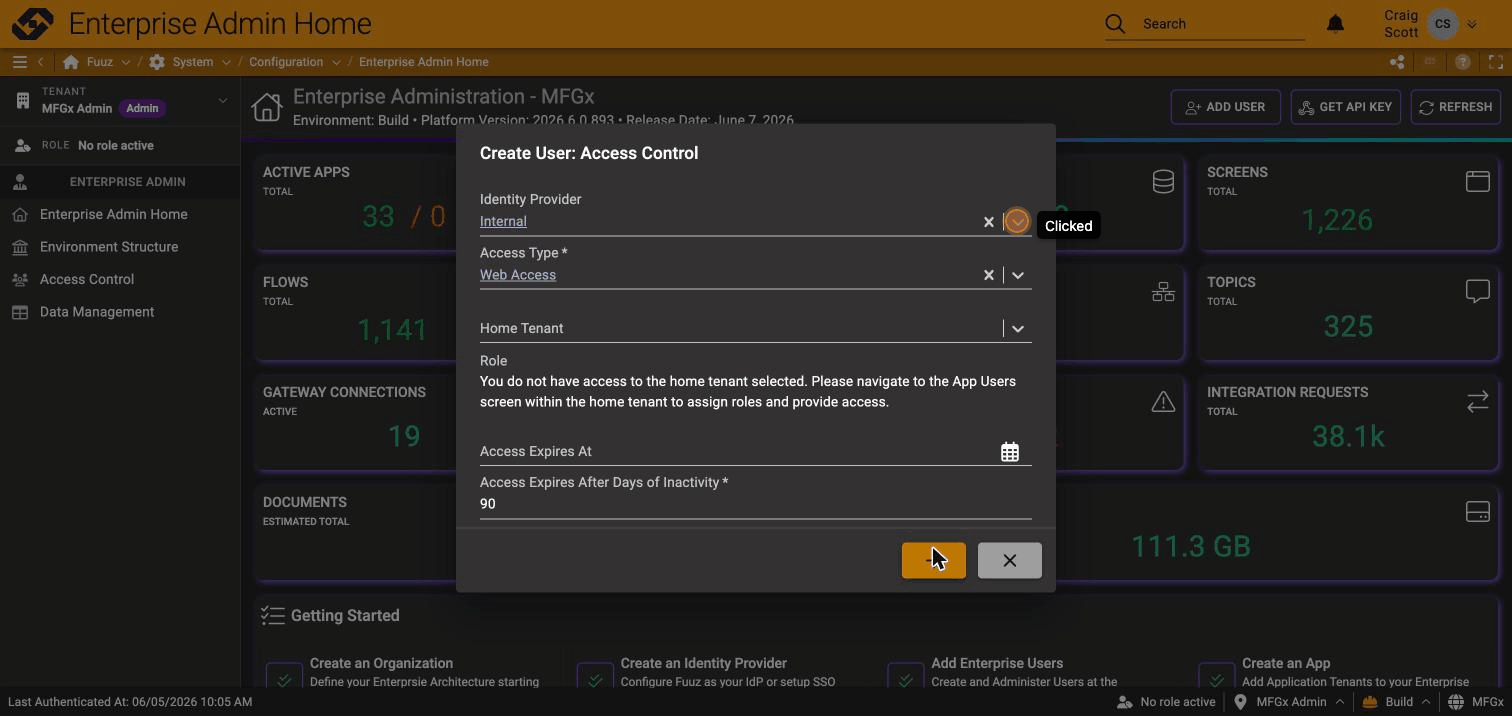The height and width of the screenshot is (716, 1512).
Task: Click the Internal identity provider value
Action: (503, 222)
